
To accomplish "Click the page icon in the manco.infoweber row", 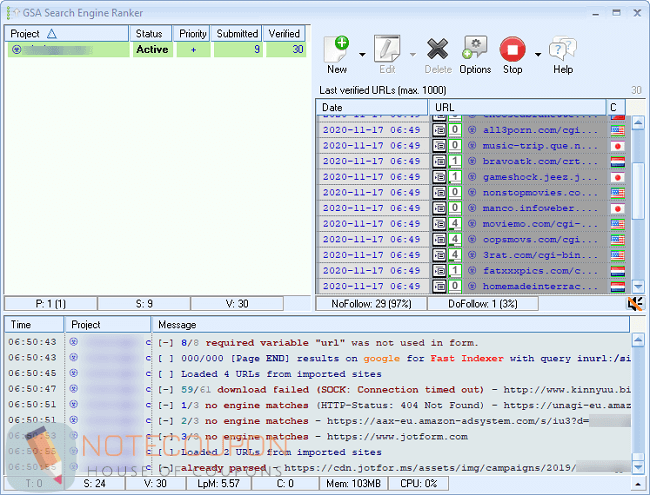I will [x=439, y=209].
